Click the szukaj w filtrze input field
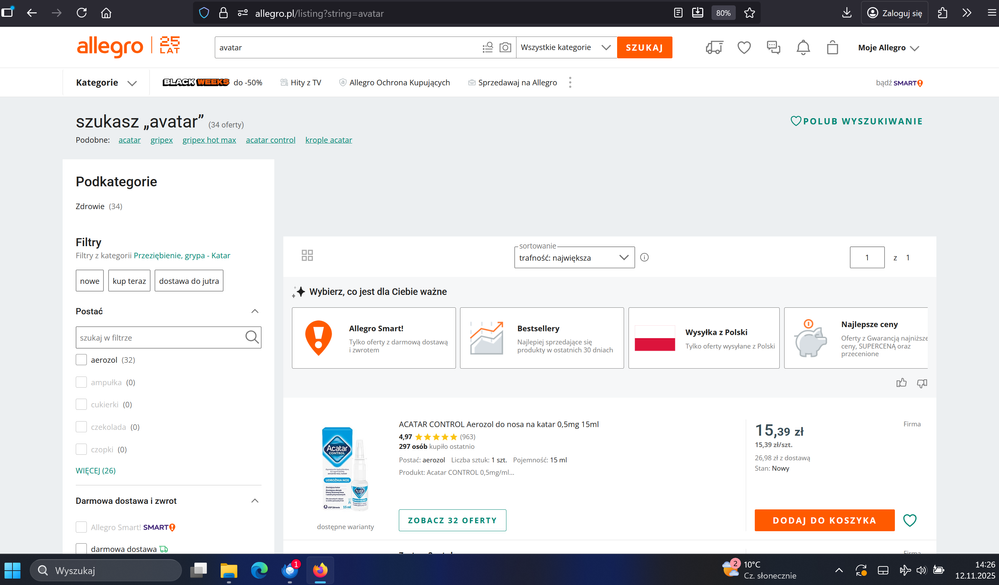 pos(160,338)
